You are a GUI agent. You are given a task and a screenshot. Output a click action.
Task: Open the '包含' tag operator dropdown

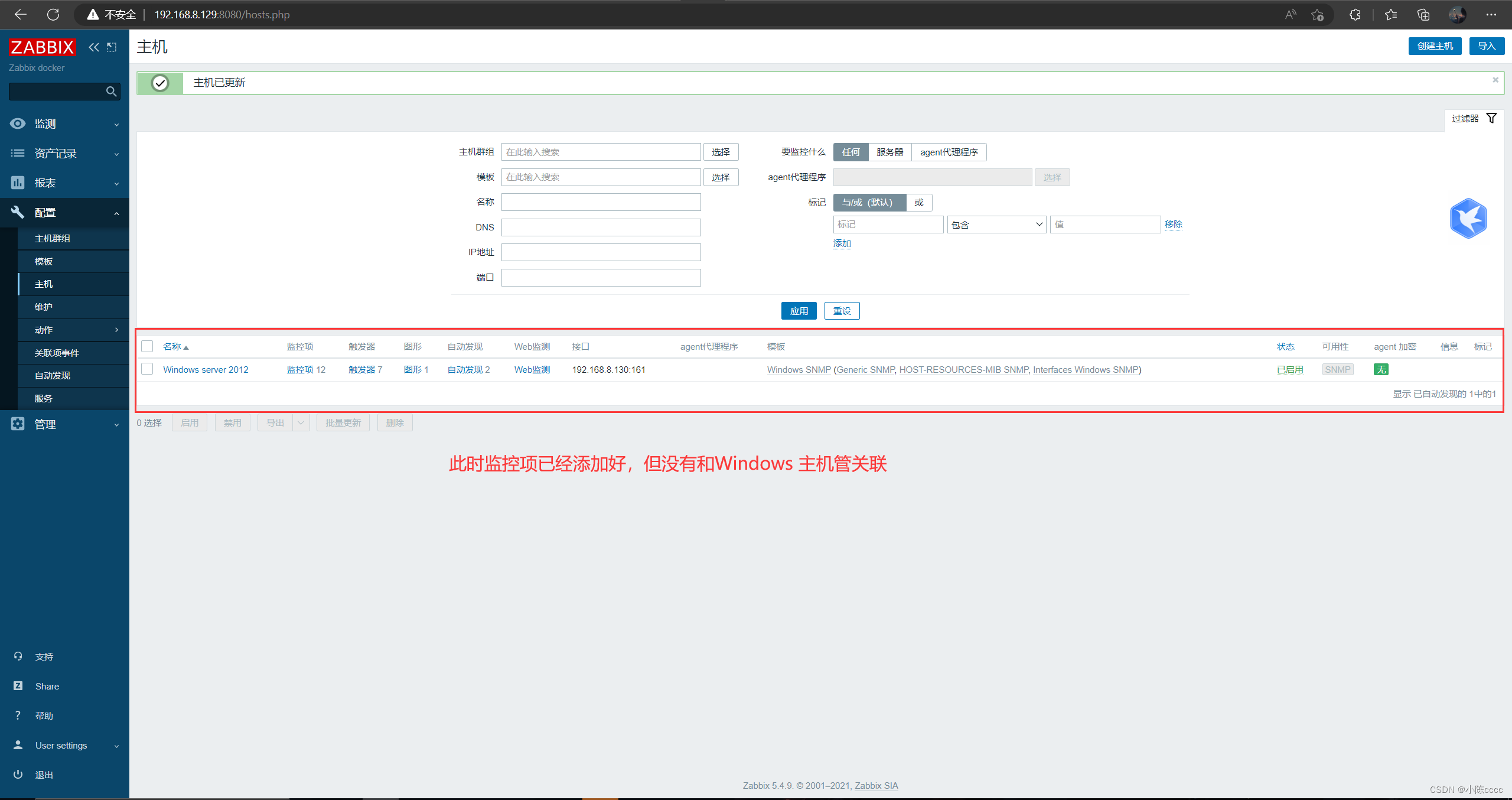click(996, 225)
